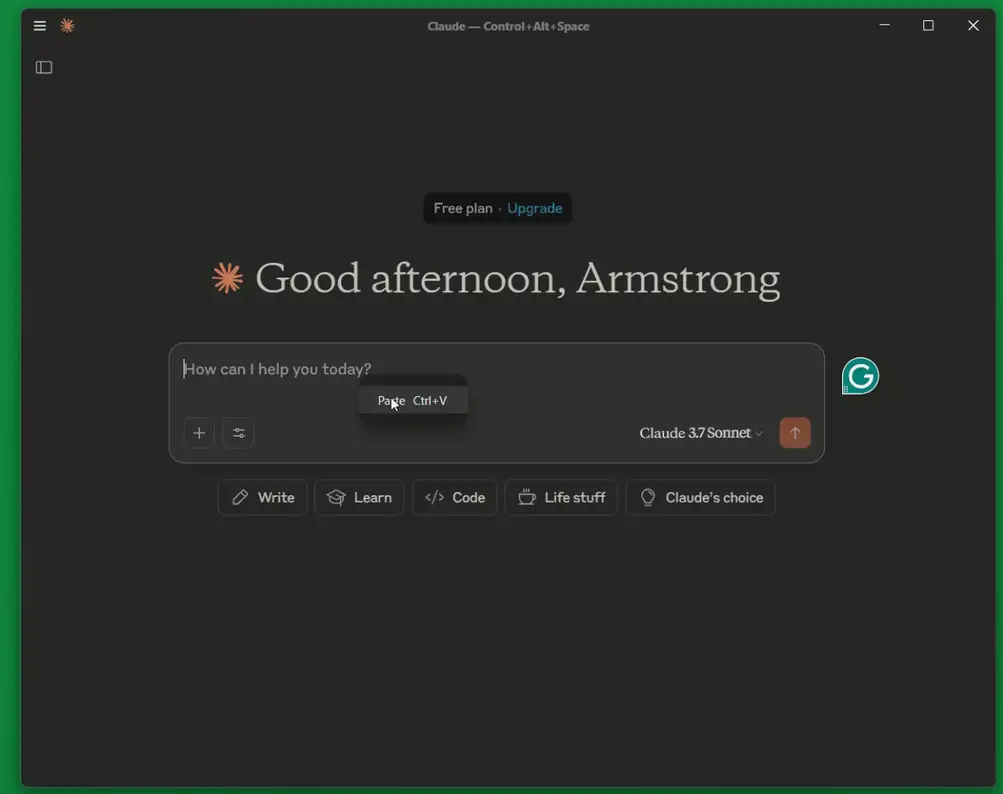
Task: Focus the 'How can I help you today?' input
Action: coord(496,369)
